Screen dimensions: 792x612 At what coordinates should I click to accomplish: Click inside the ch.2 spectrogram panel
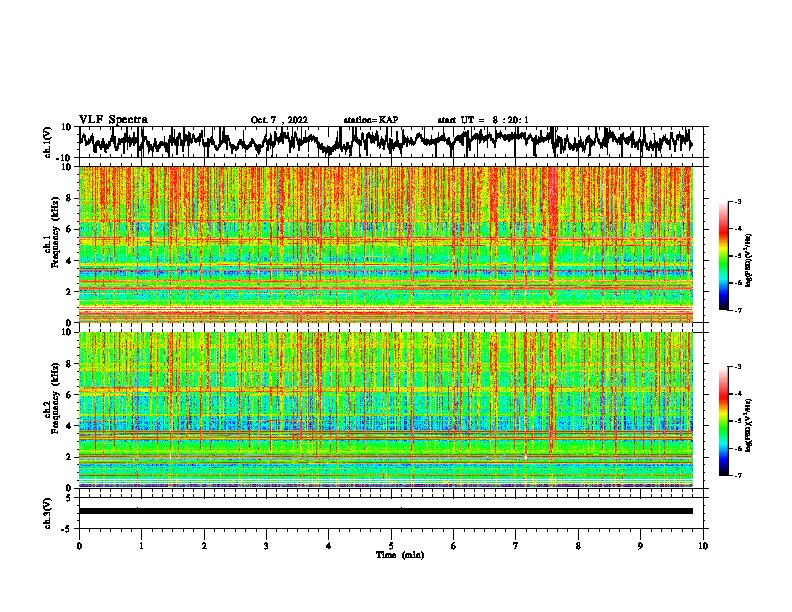click(x=385, y=410)
